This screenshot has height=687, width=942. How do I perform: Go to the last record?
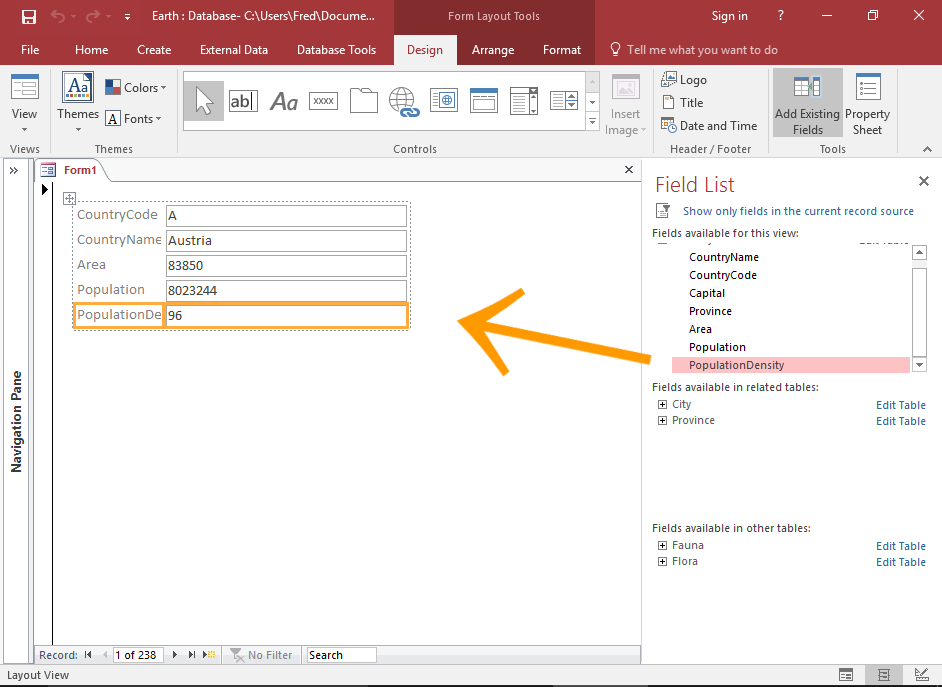[x=192, y=655]
